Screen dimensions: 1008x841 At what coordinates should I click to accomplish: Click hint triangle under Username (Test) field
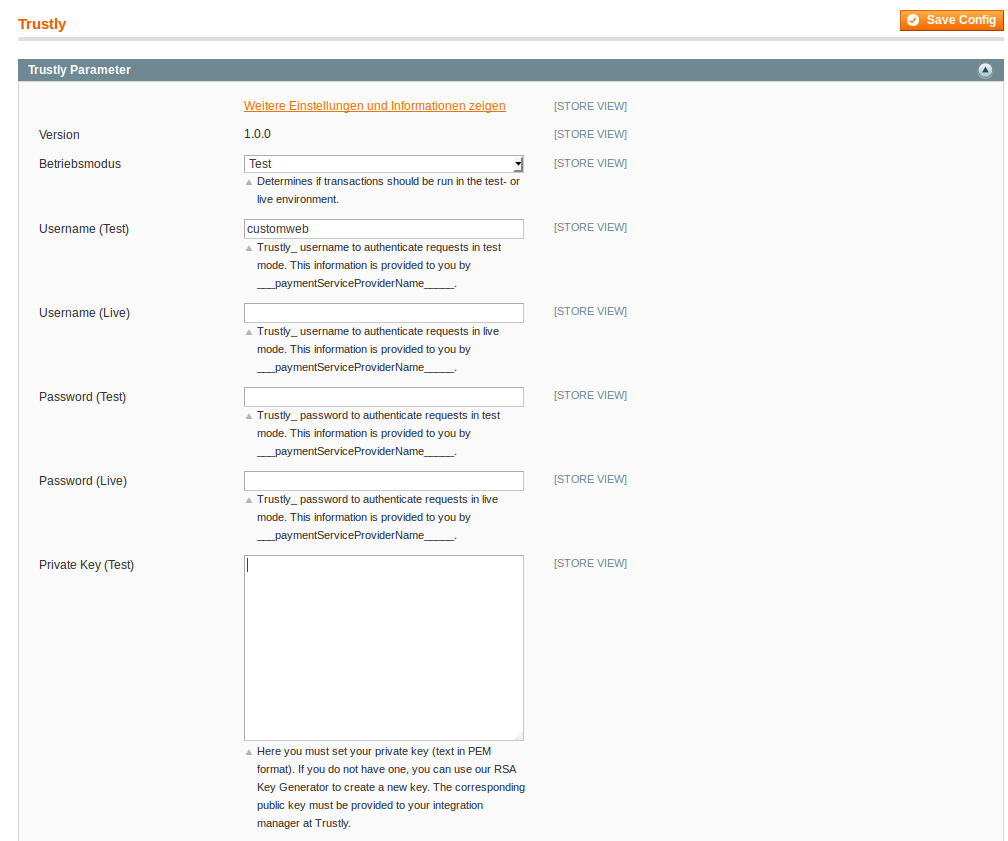click(x=249, y=248)
